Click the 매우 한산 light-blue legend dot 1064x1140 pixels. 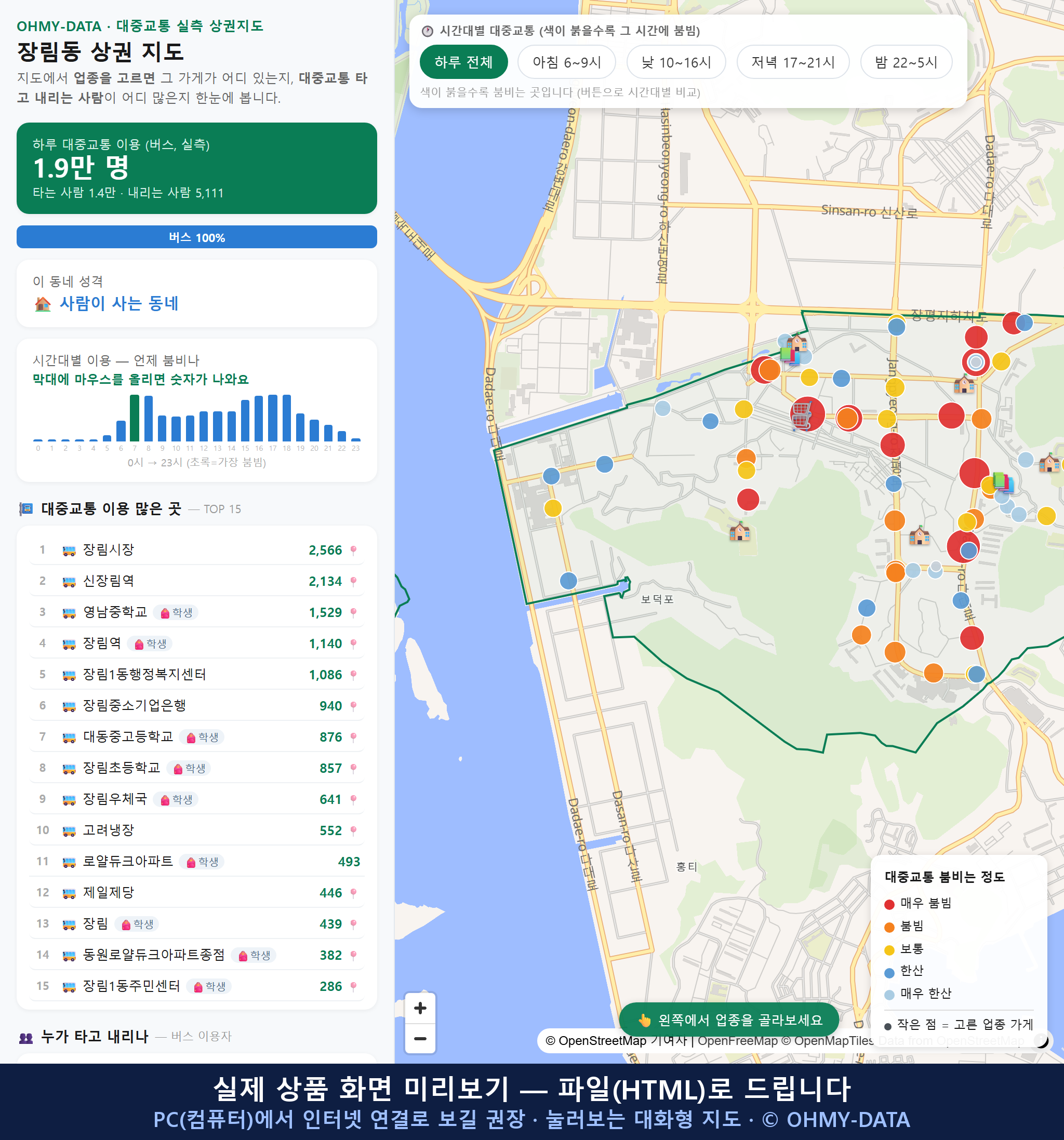pos(889,995)
